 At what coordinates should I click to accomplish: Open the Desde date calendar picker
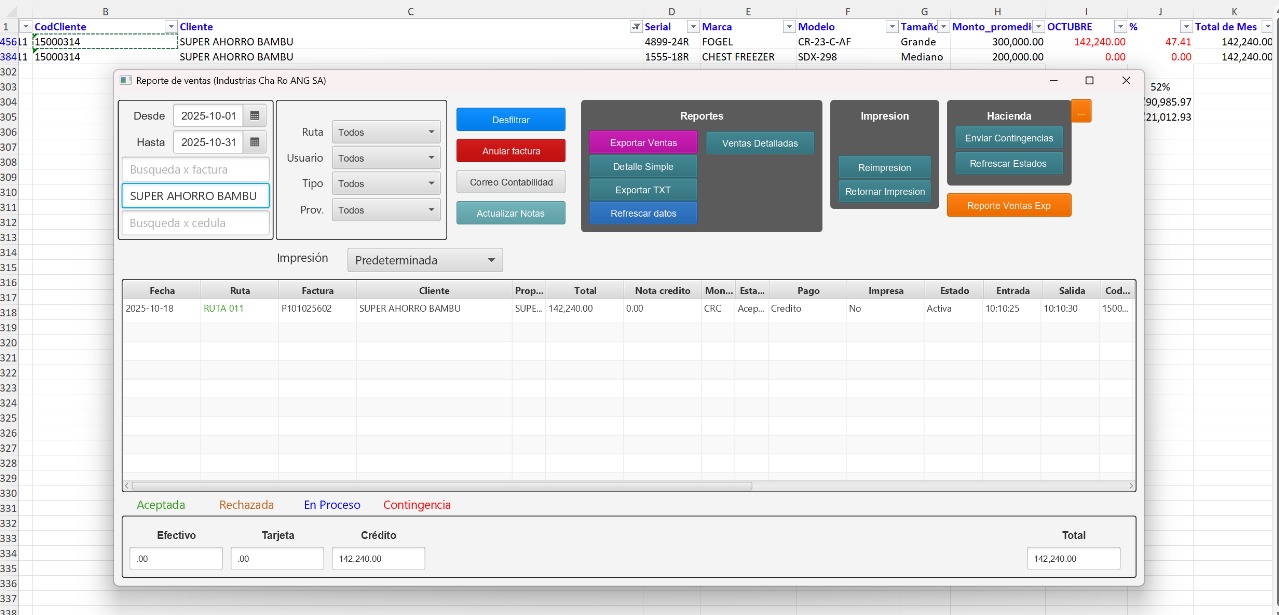pyautogui.click(x=255, y=116)
